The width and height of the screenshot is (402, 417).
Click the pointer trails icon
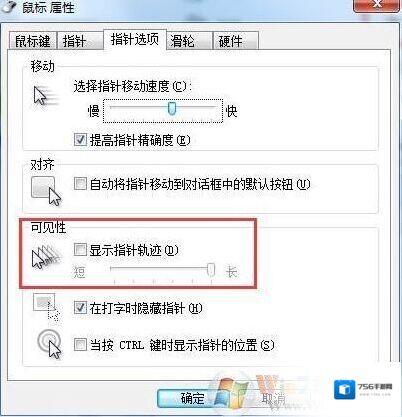tap(46, 257)
